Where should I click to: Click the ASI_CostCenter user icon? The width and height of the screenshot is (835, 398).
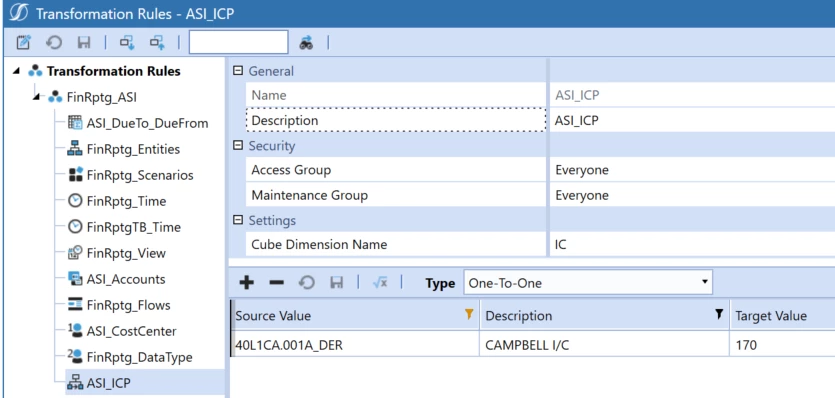click(x=75, y=330)
